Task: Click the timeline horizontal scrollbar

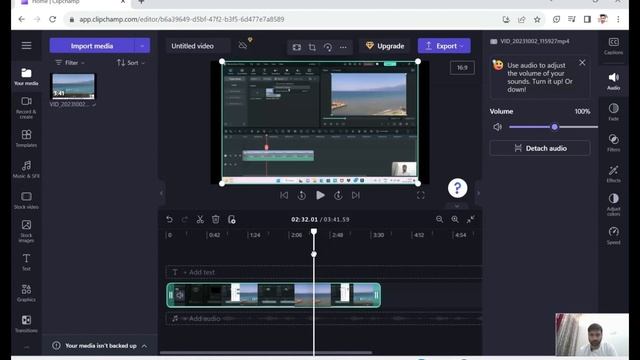Action: pos(266,353)
